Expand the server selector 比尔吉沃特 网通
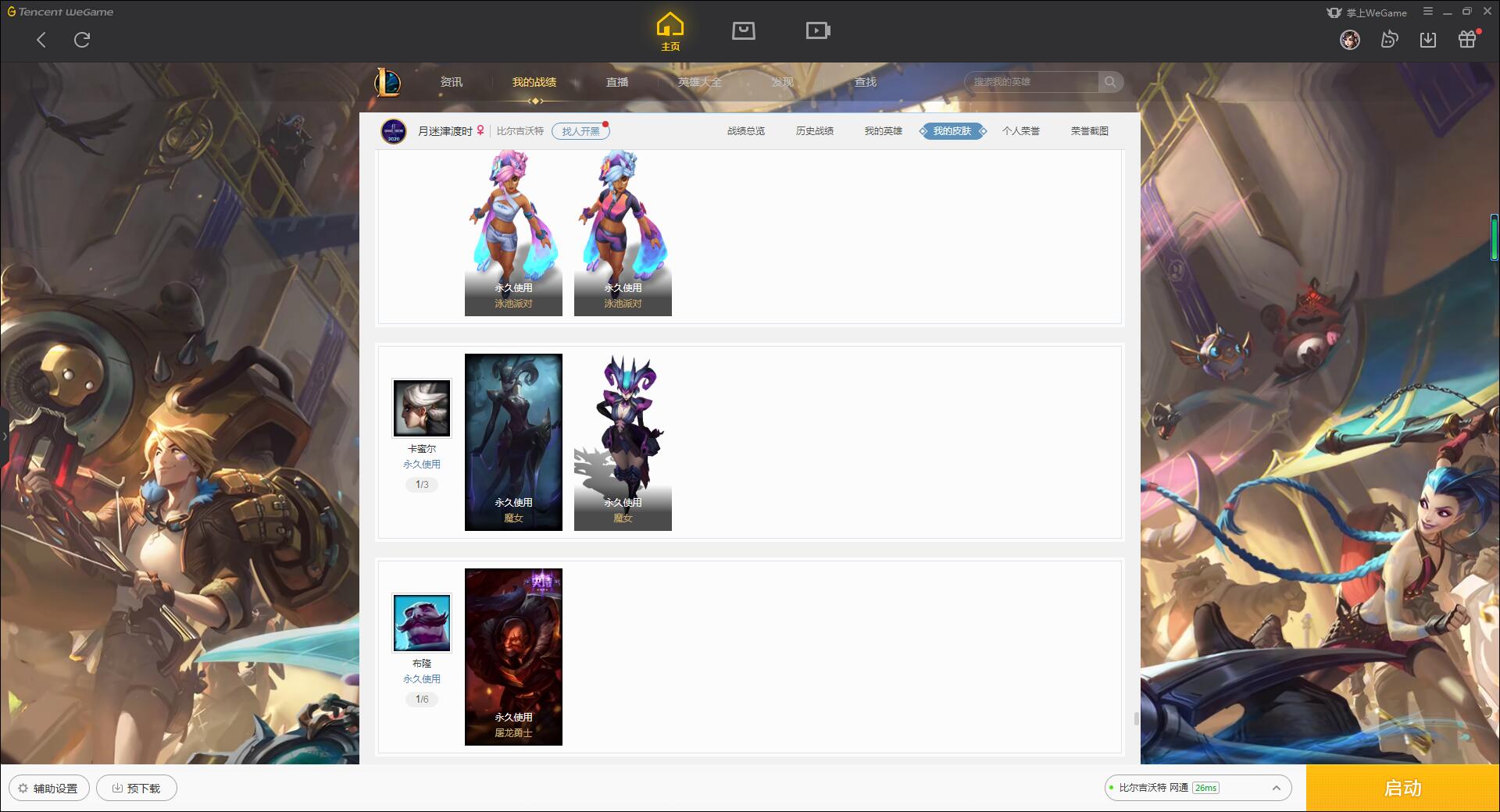Image resolution: width=1500 pixels, height=812 pixels. click(1198, 788)
